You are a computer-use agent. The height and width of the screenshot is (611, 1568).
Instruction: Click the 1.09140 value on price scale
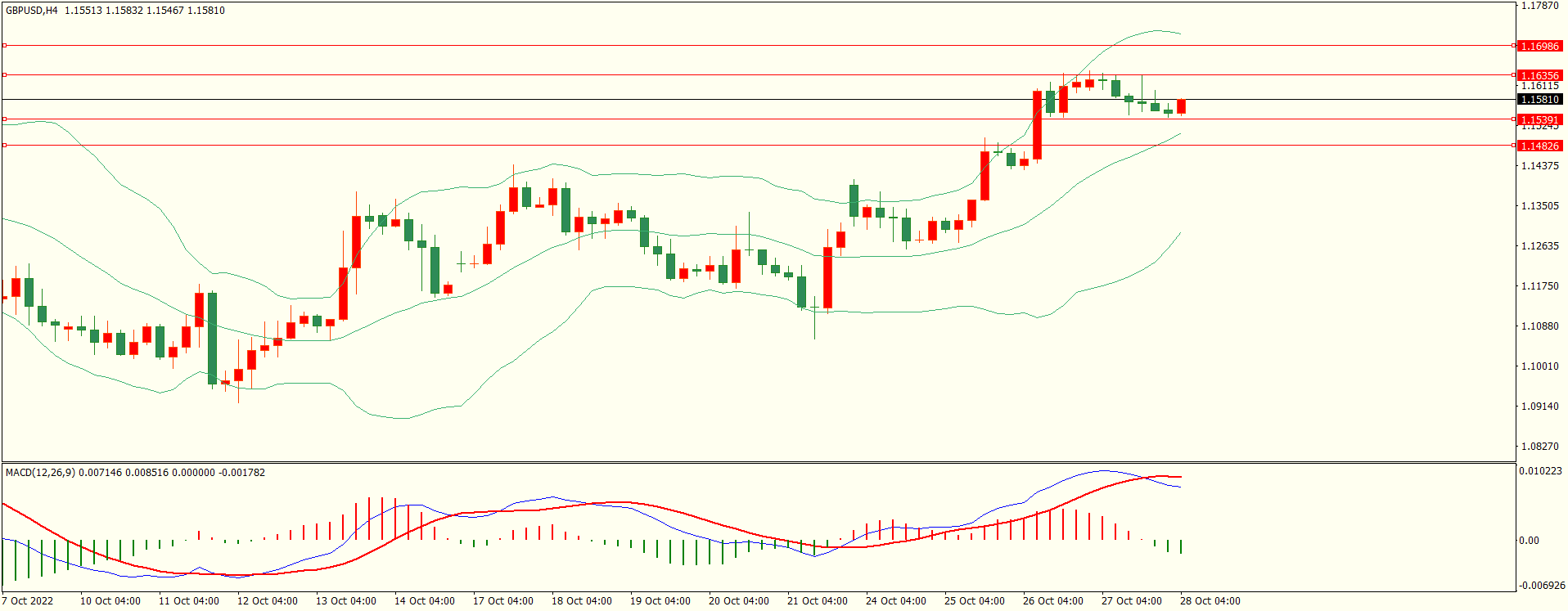tap(1539, 407)
